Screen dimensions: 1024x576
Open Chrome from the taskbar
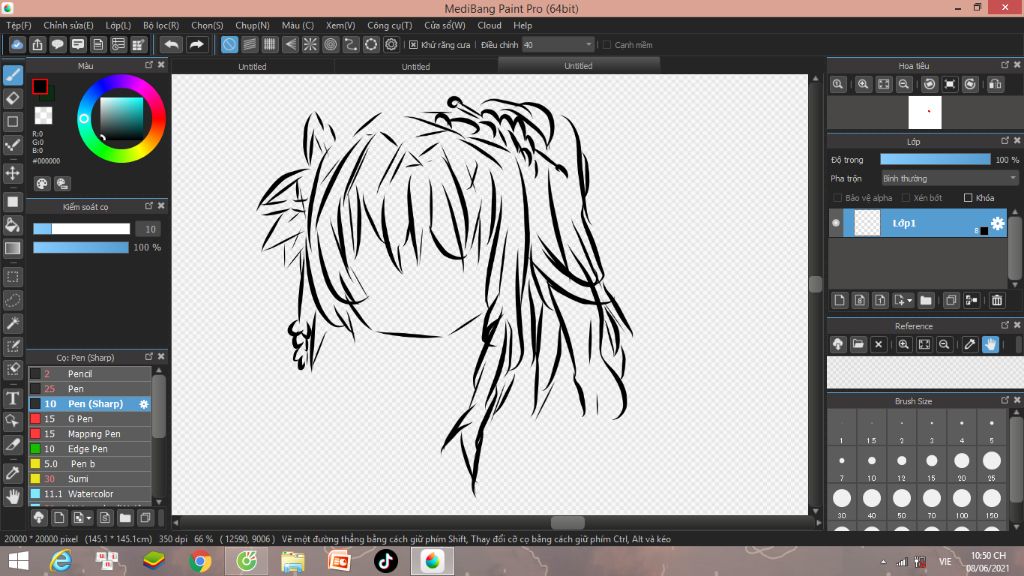click(200, 561)
